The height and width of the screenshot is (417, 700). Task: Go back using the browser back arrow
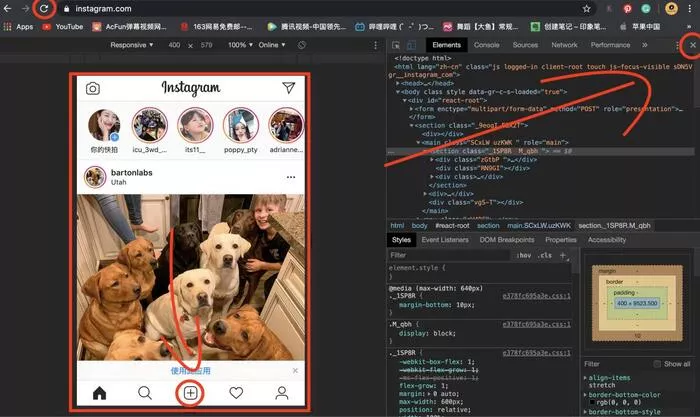pos(7,8)
